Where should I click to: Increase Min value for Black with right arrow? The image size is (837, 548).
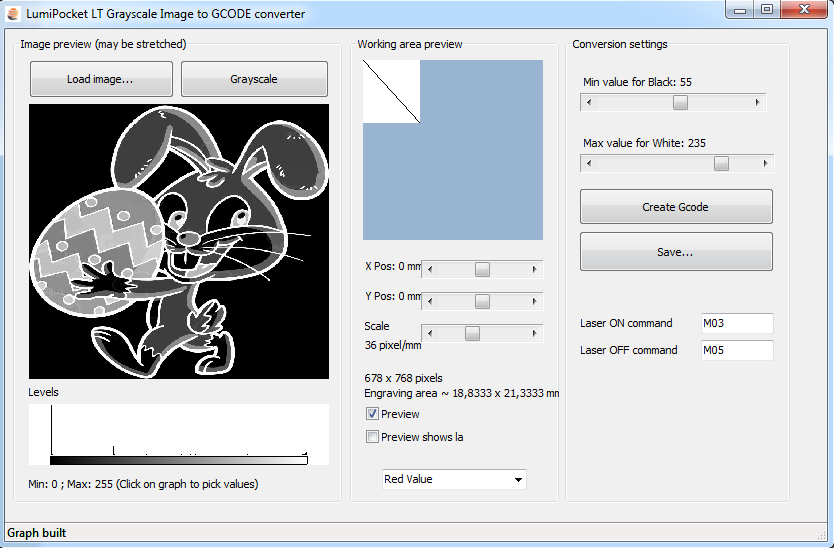(x=757, y=102)
